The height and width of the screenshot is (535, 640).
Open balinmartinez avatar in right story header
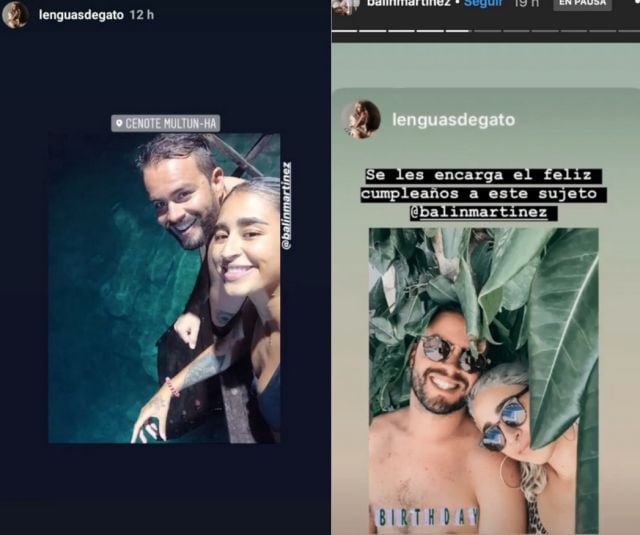tap(345, 6)
